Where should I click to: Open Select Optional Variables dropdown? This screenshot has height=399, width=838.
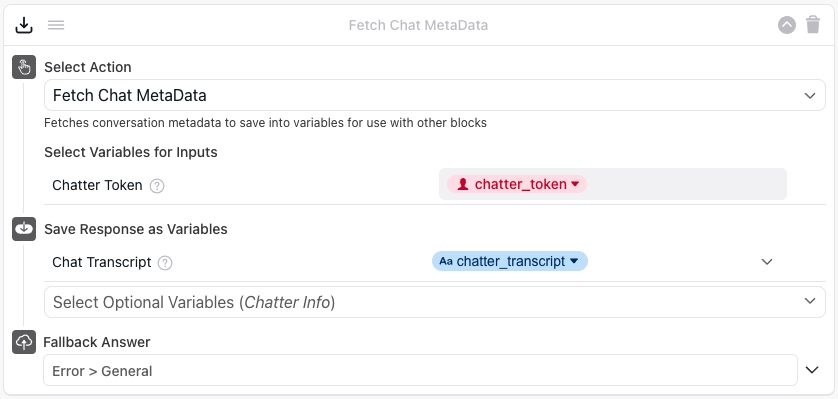[434, 302]
